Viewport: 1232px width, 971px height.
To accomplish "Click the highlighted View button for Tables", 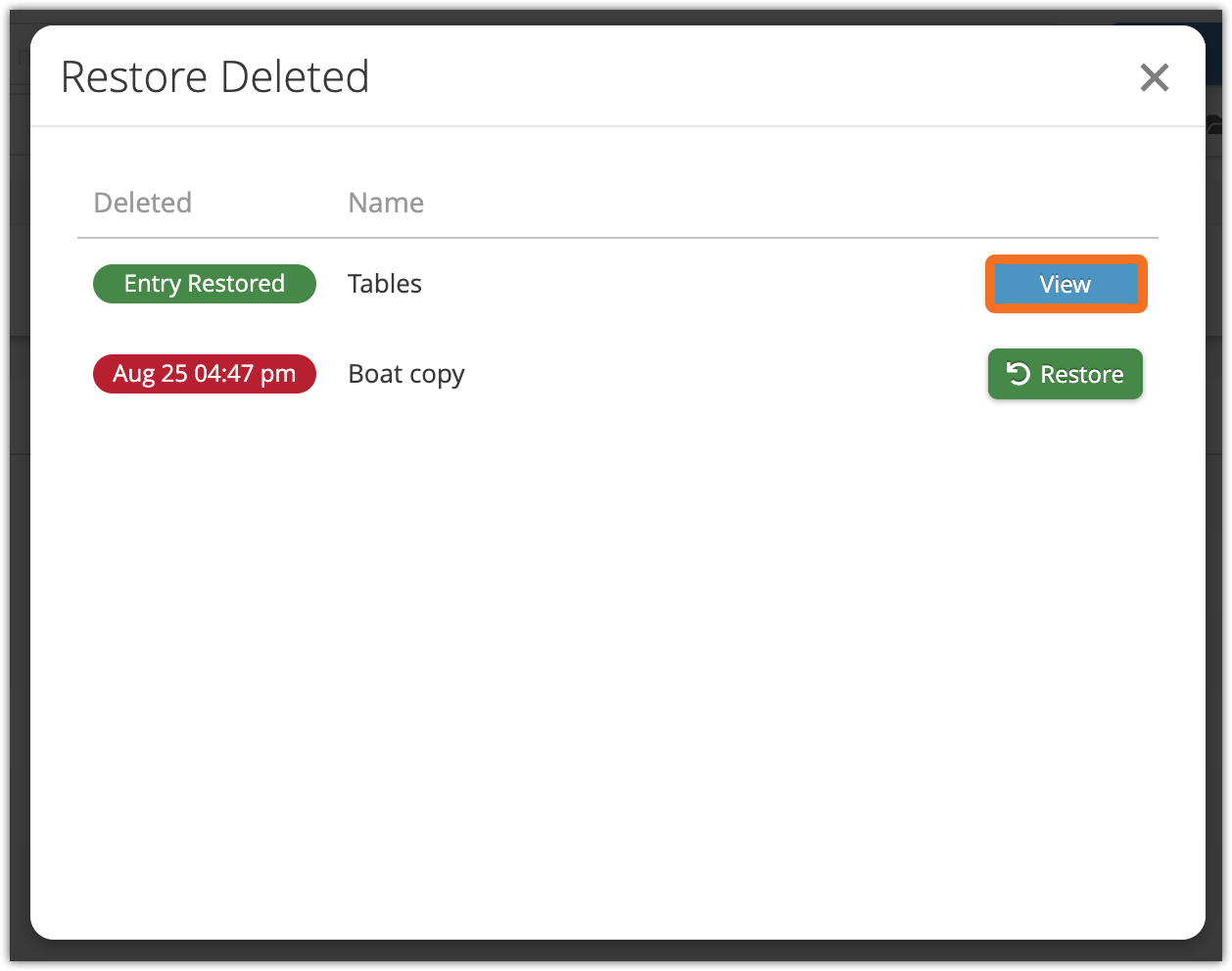I will pyautogui.click(x=1066, y=284).
